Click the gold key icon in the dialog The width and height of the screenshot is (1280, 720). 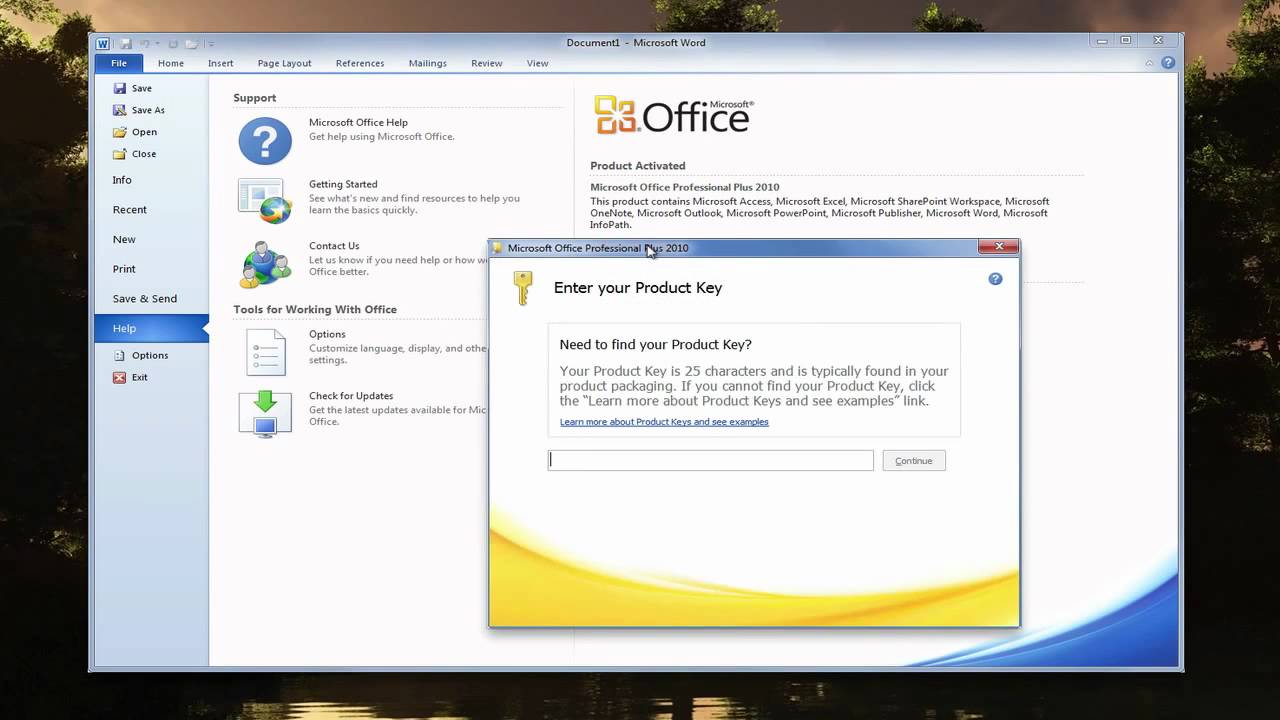pyautogui.click(x=522, y=288)
